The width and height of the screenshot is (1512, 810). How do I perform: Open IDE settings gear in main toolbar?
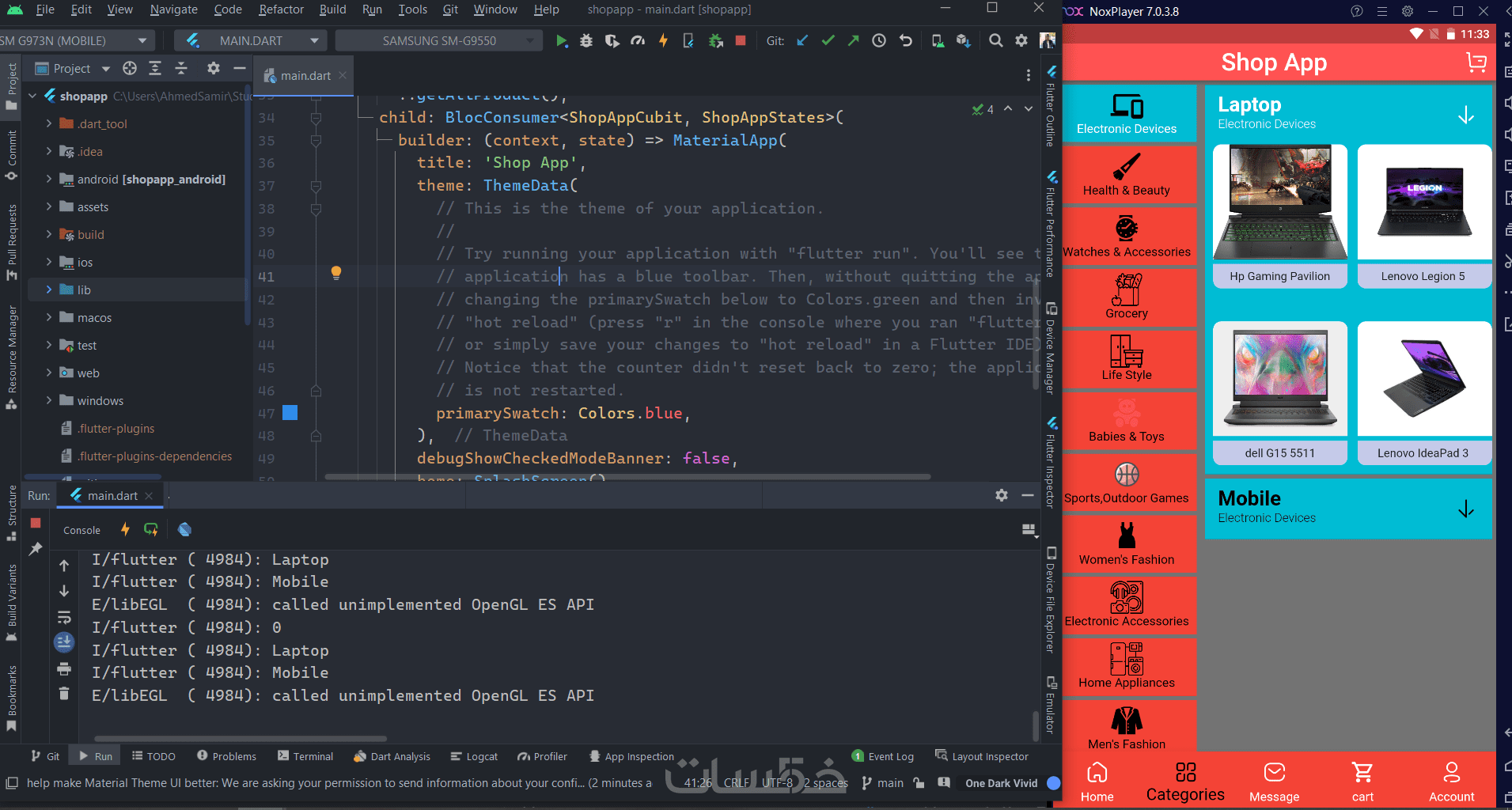1021,40
